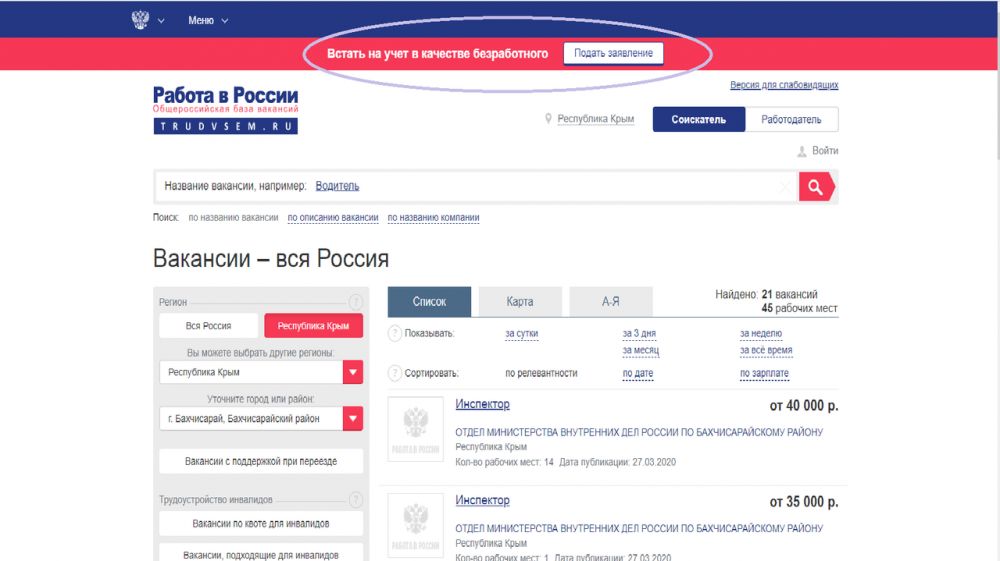
Task: Switch to the Карта tab
Action: pos(520,302)
